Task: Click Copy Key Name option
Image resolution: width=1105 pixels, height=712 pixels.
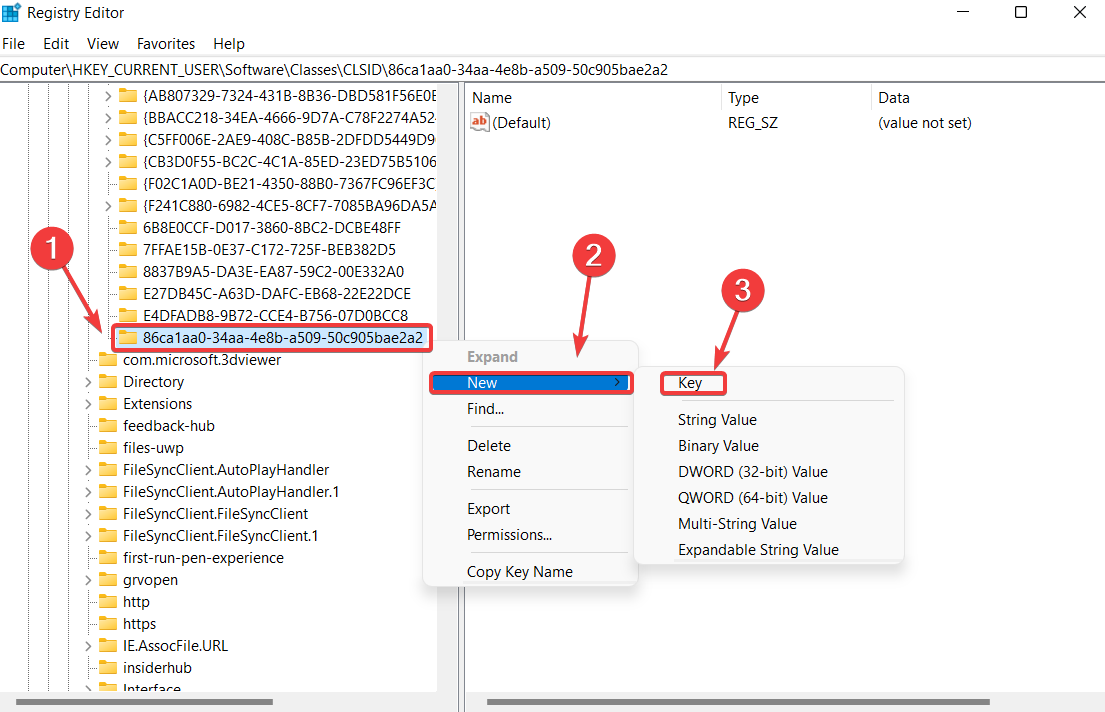Action: 519,571
